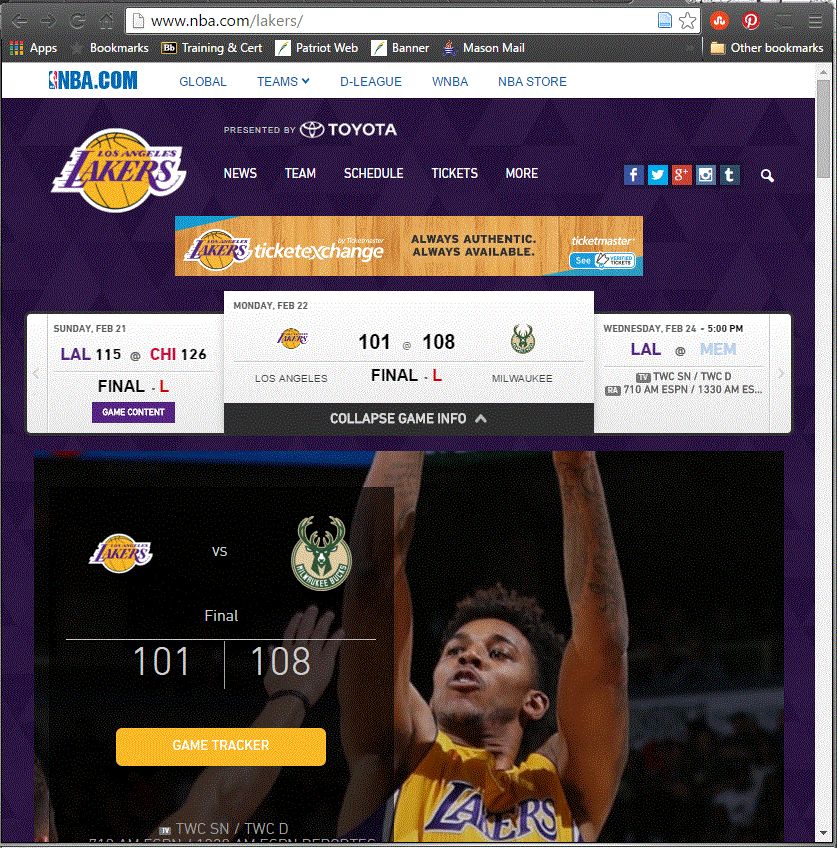Image resolution: width=837 pixels, height=848 pixels.
Task: Click the MILWAUKEE team name
Action: coord(522,379)
